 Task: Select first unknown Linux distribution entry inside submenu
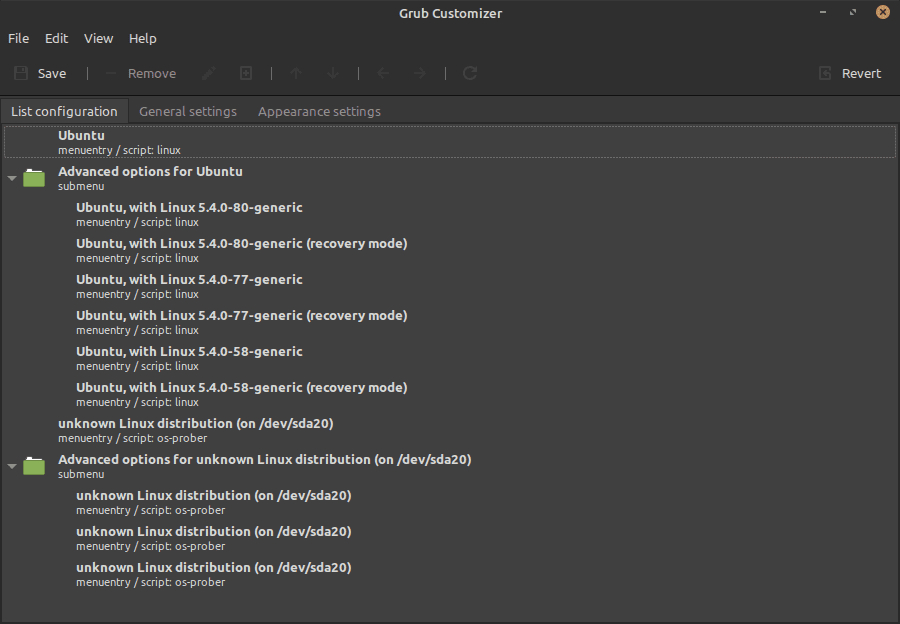(x=450, y=502)
